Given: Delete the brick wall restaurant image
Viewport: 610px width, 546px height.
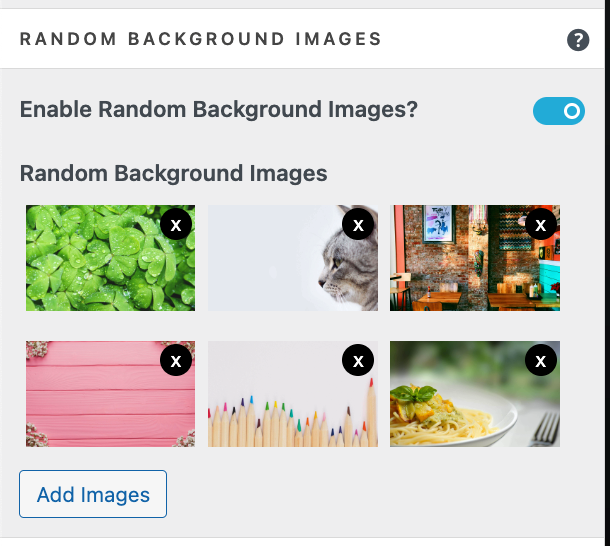Looking at the screenshot, I should coord(541,225).
